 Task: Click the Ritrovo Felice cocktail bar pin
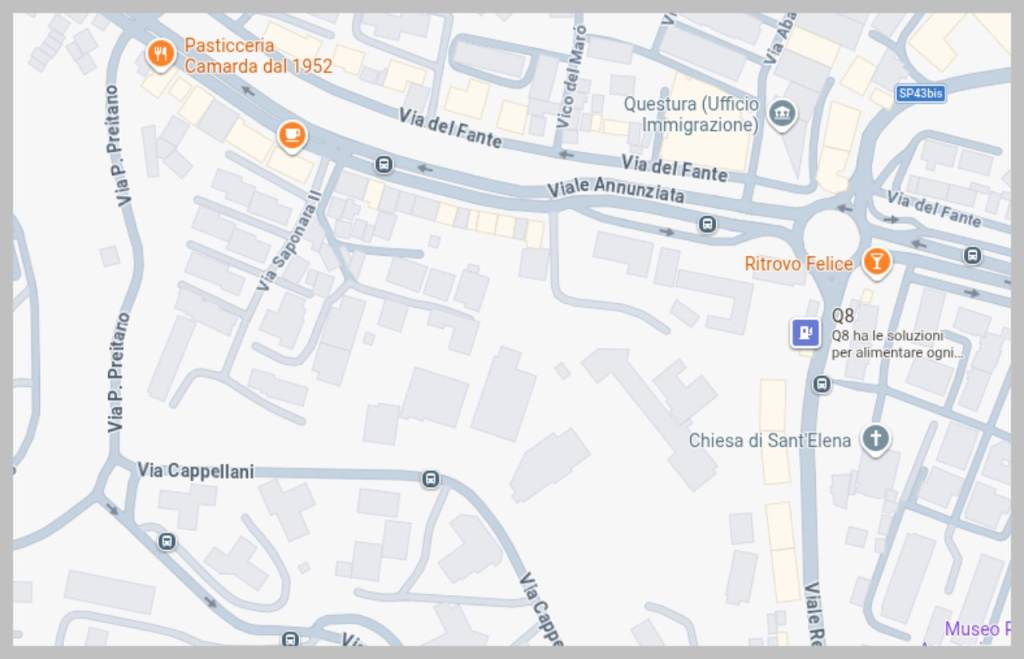tap(876, 263)
